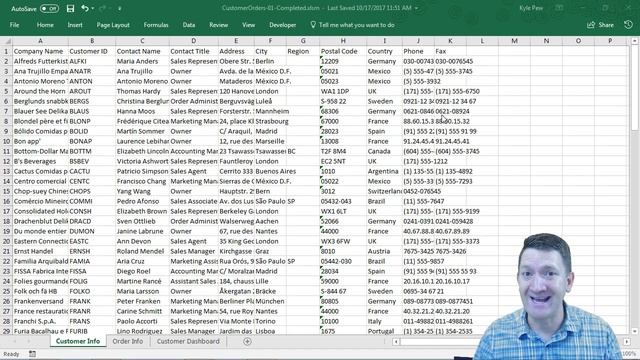Select the cell 'Ernst Handel'

coord(40,251)
